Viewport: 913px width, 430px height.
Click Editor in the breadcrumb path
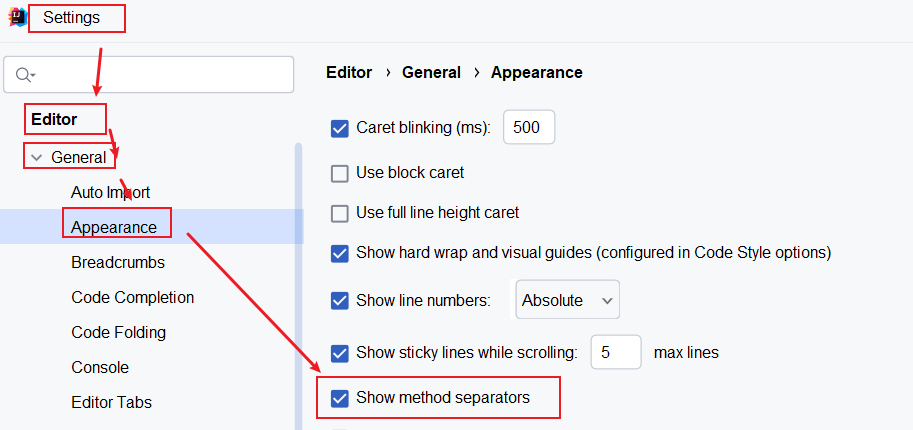[349, 72]
